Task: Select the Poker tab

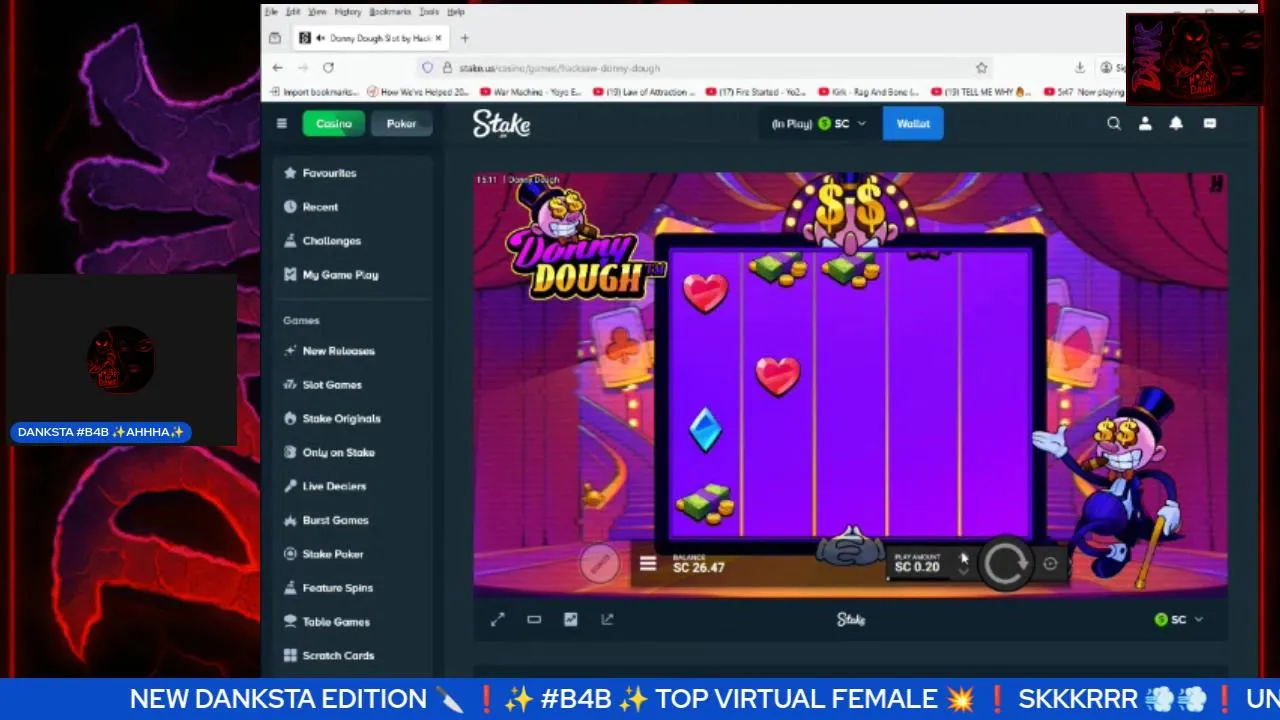Action: point(401,123)
